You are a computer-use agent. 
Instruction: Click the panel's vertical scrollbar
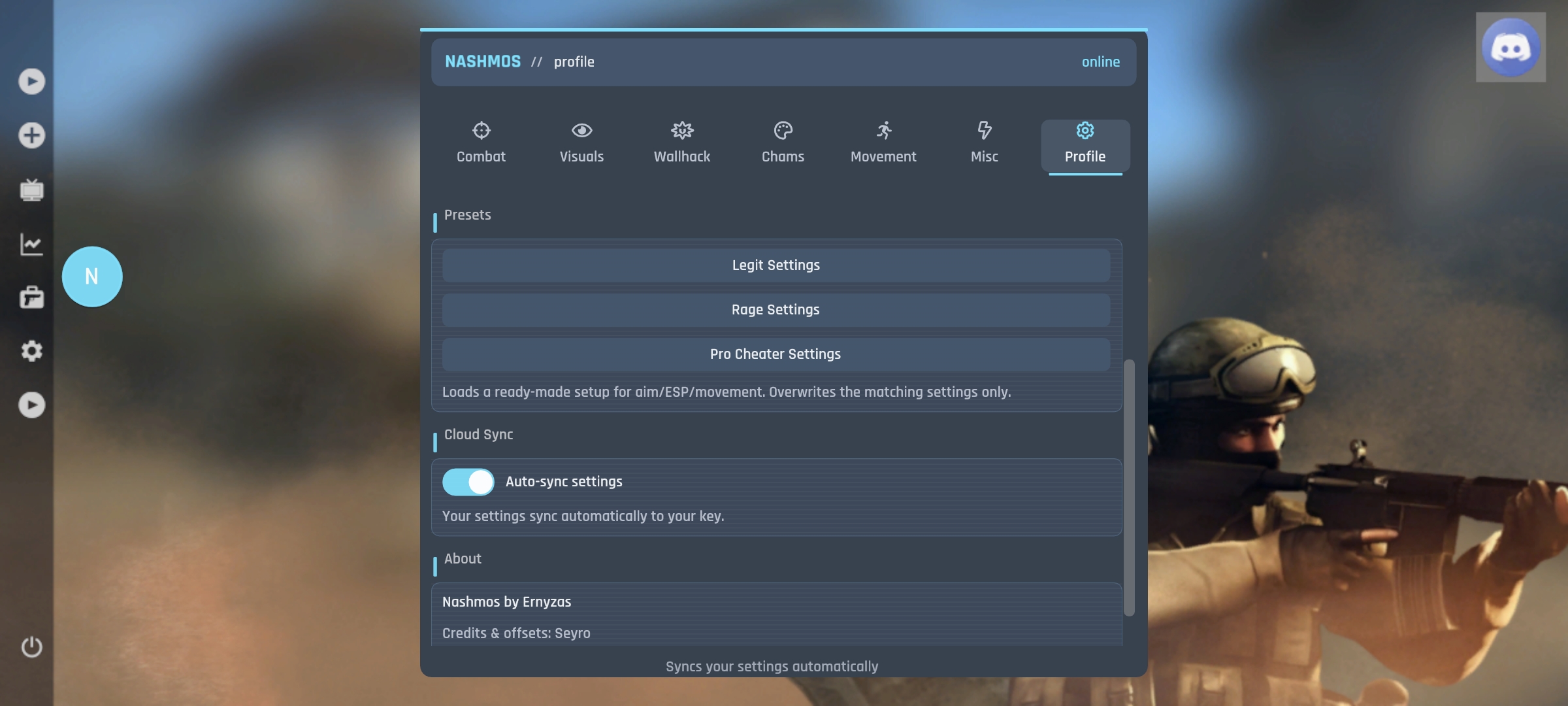(x=1129, y=487)
